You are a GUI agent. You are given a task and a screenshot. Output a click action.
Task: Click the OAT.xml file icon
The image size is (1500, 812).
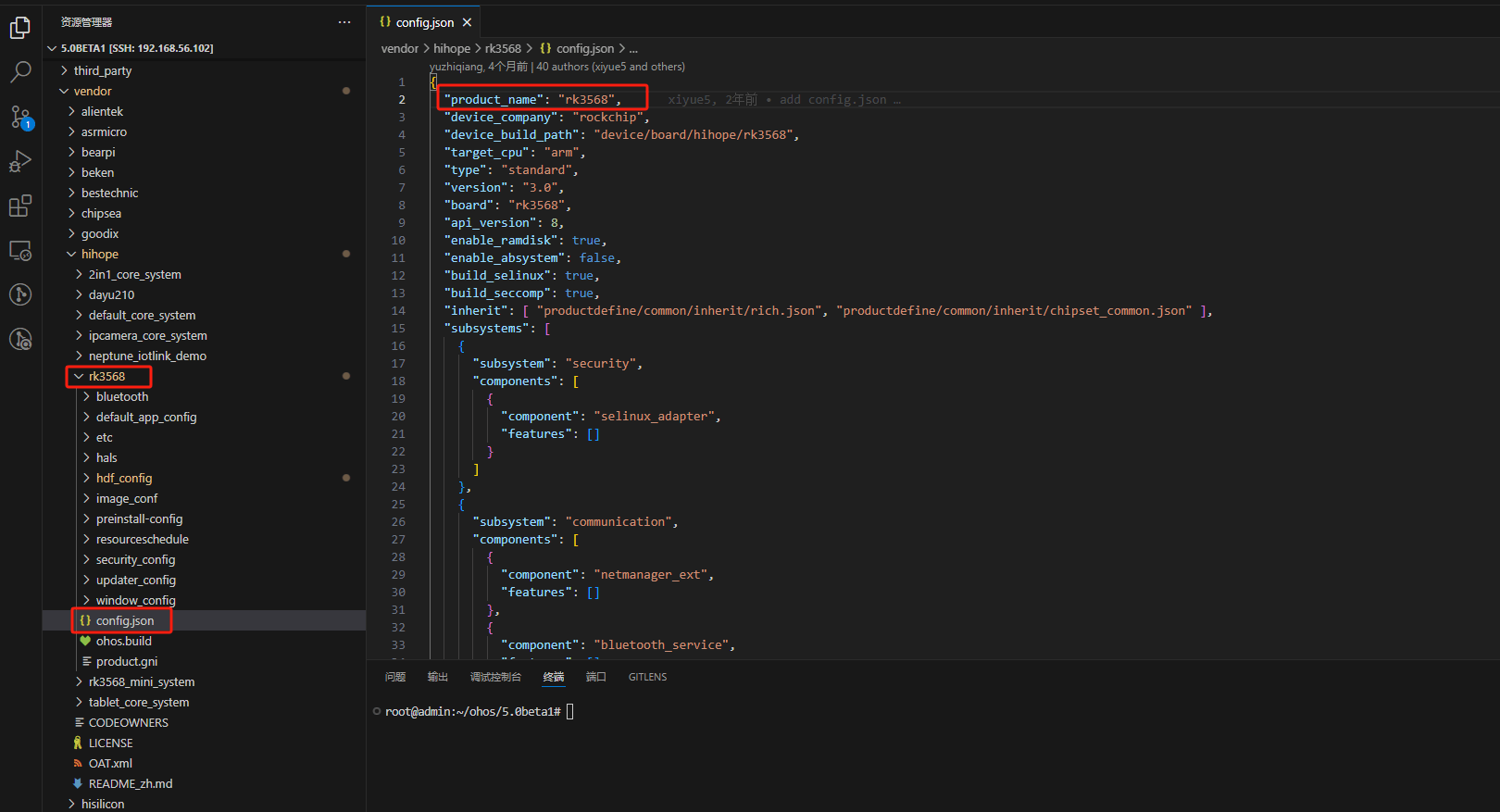pyautogui.click(x=79, y=763)
